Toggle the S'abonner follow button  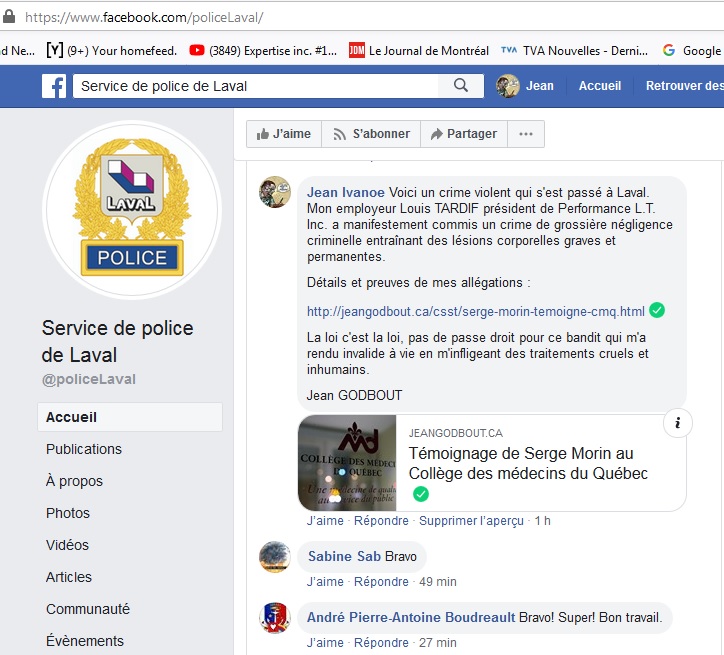(371, 134)
